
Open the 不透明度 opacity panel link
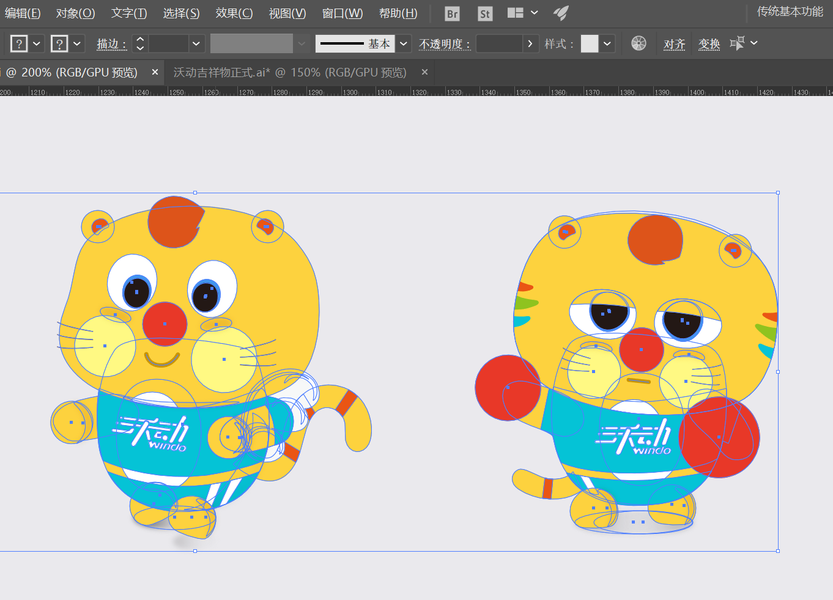pos(445,44)
